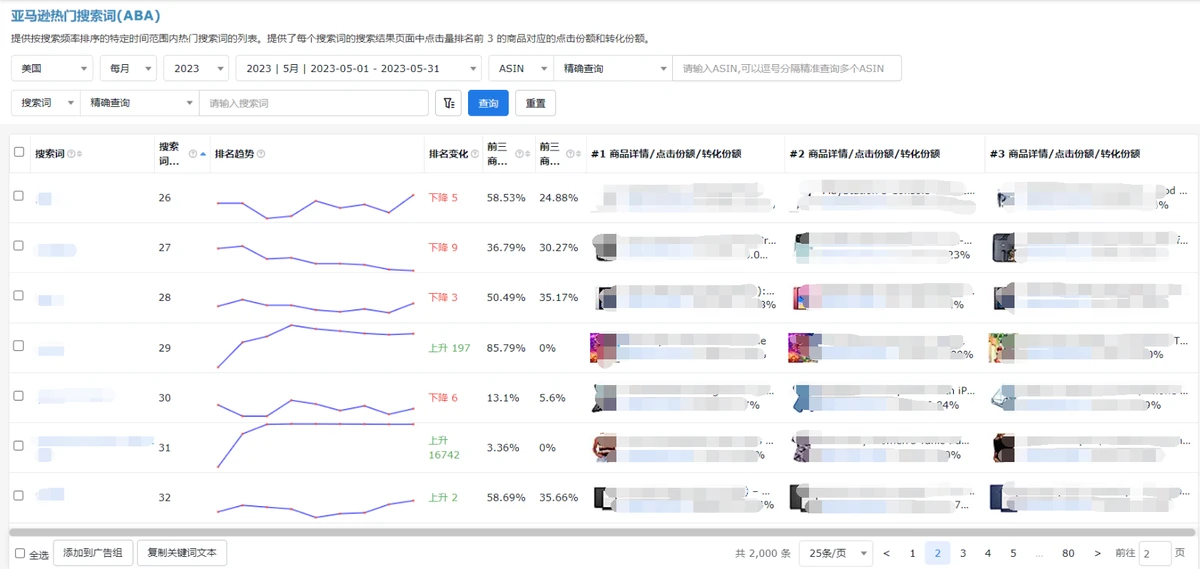Open the 美国 country dropdown

tap(52, 68)
